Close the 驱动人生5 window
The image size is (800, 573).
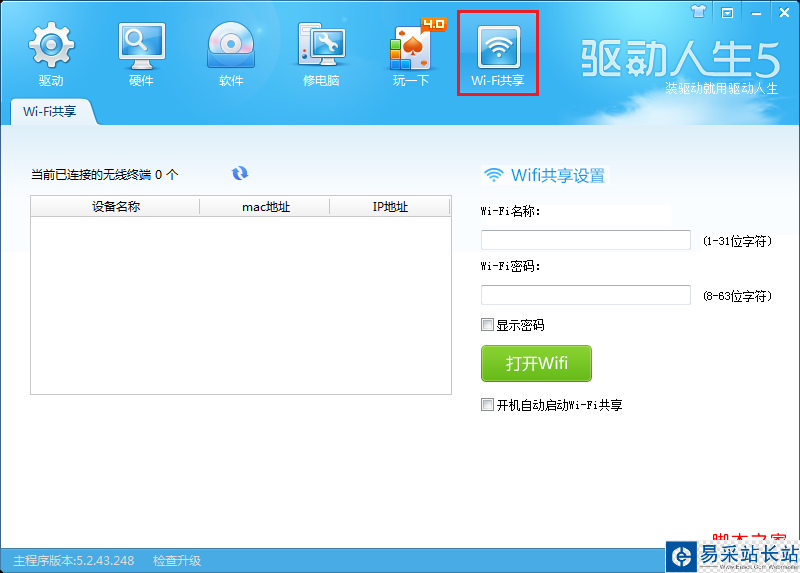click(784, 12)
